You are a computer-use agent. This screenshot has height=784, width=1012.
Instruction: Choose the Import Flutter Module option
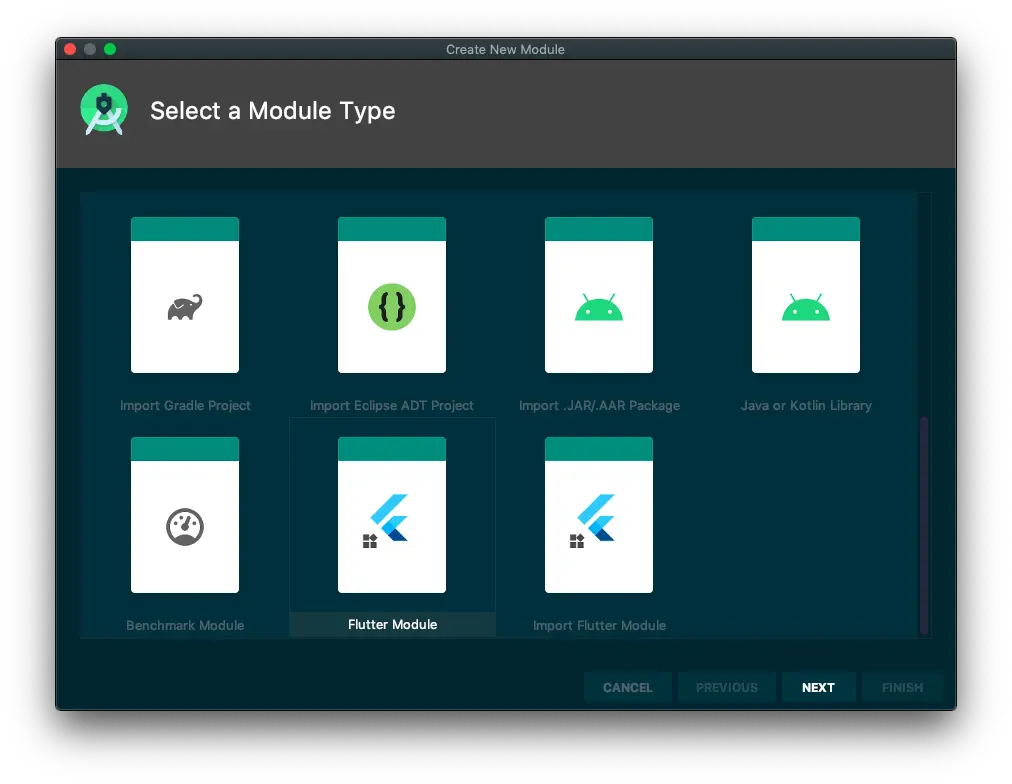[599, 515]
